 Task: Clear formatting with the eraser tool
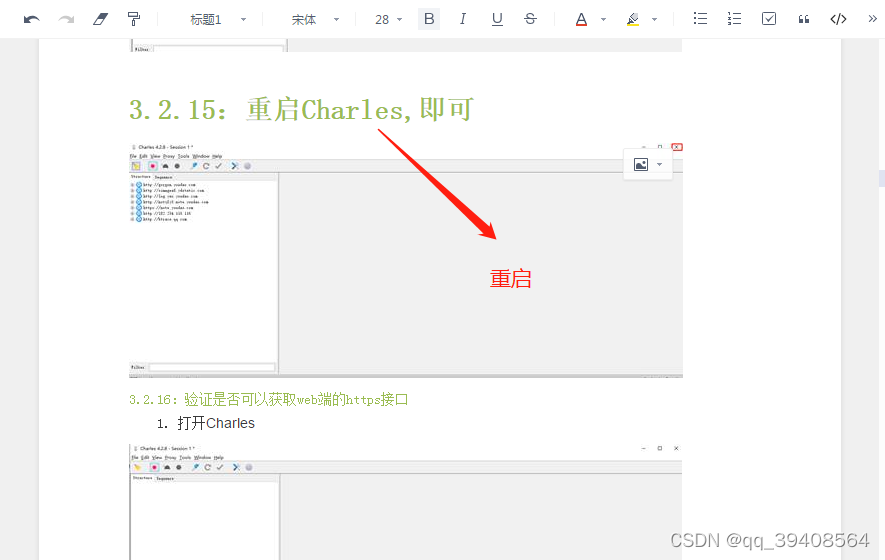tap(100, 19)
